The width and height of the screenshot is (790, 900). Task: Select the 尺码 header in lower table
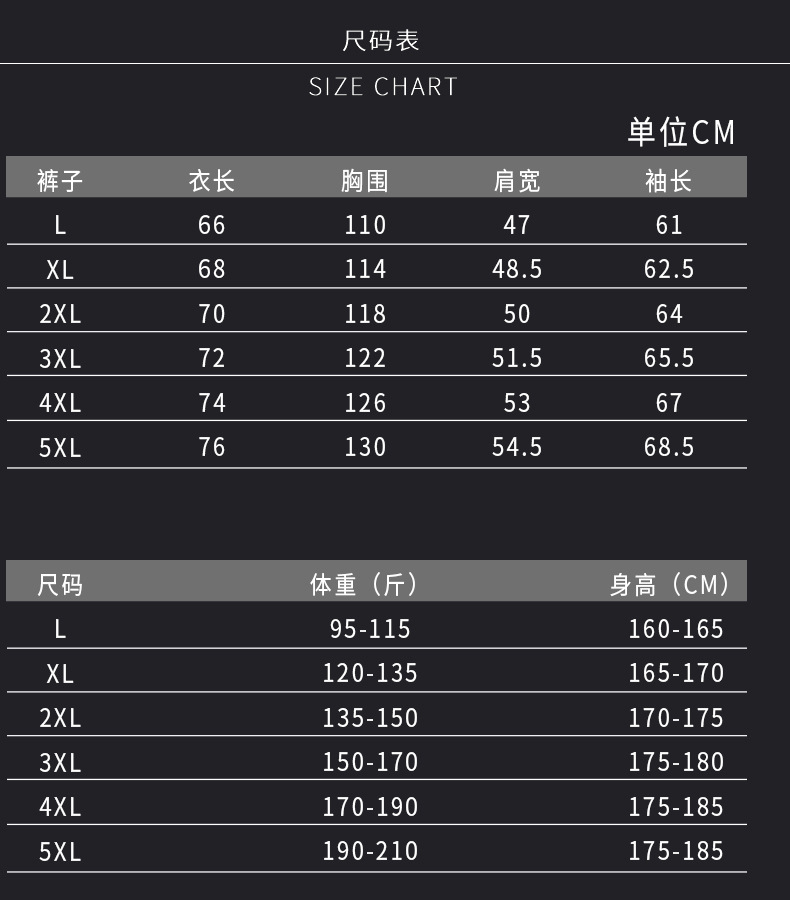[x=60, y=584]
